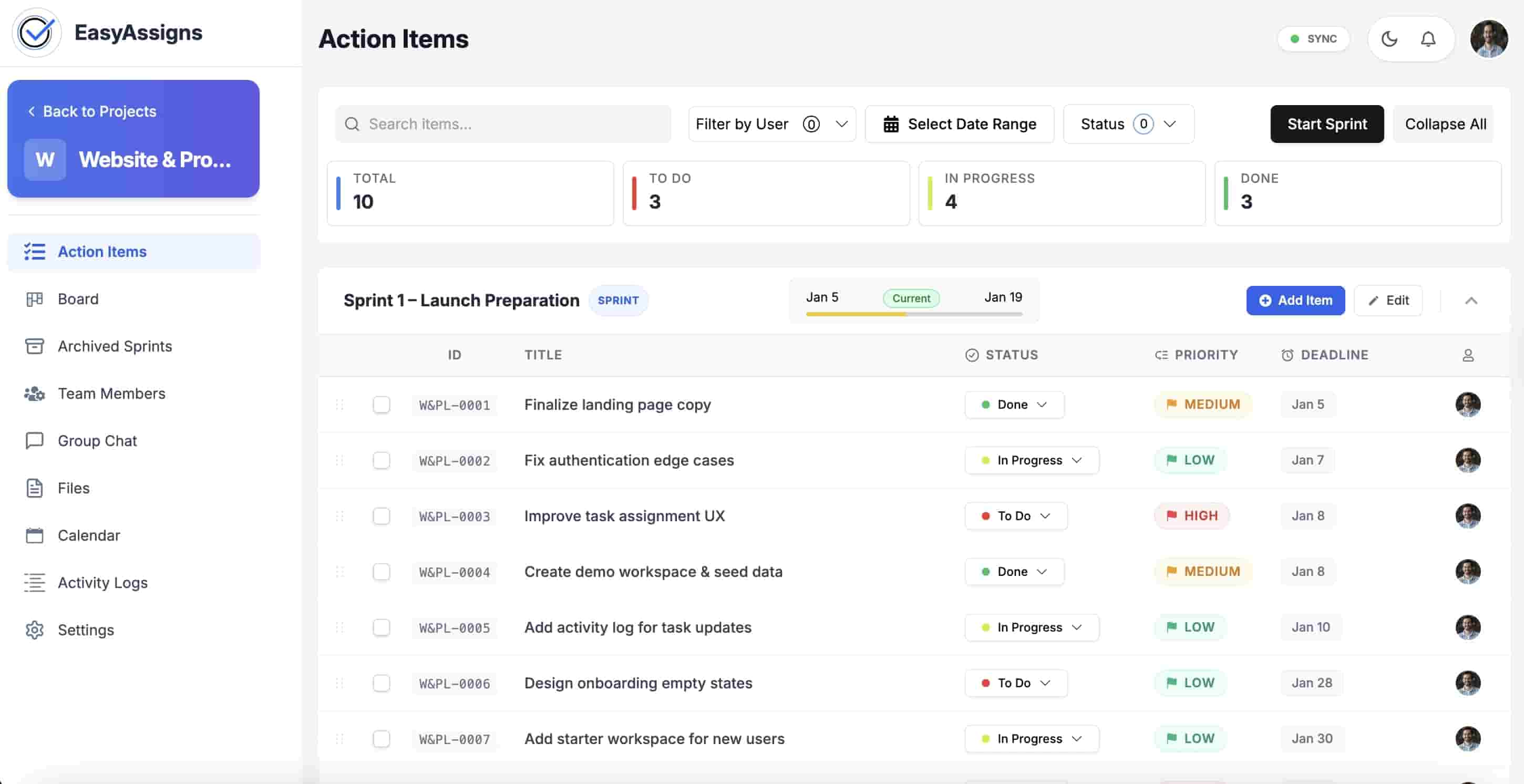Image resolution: width=1524 pixels, height=784 pixels.
Task: Select the Action Items list icon in sidebar
Action: pyautogui.click(x=35, y=252)
